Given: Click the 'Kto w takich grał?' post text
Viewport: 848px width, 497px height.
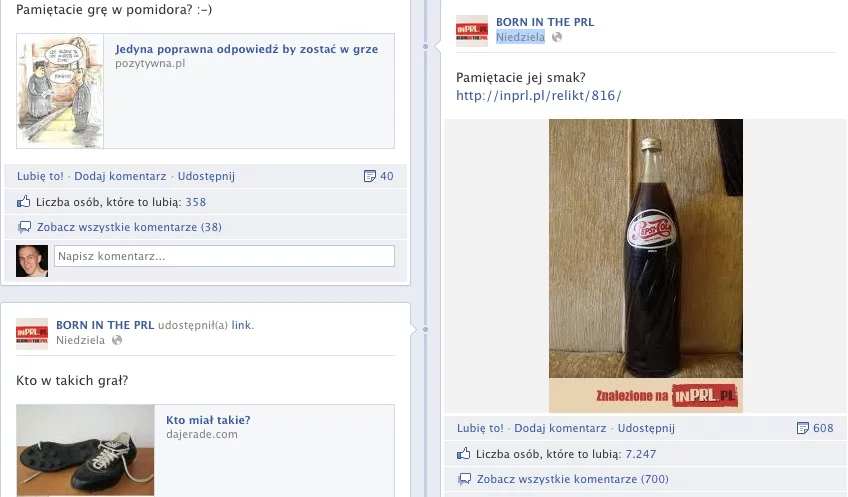Looking at the screenshot, I should 72,381.
